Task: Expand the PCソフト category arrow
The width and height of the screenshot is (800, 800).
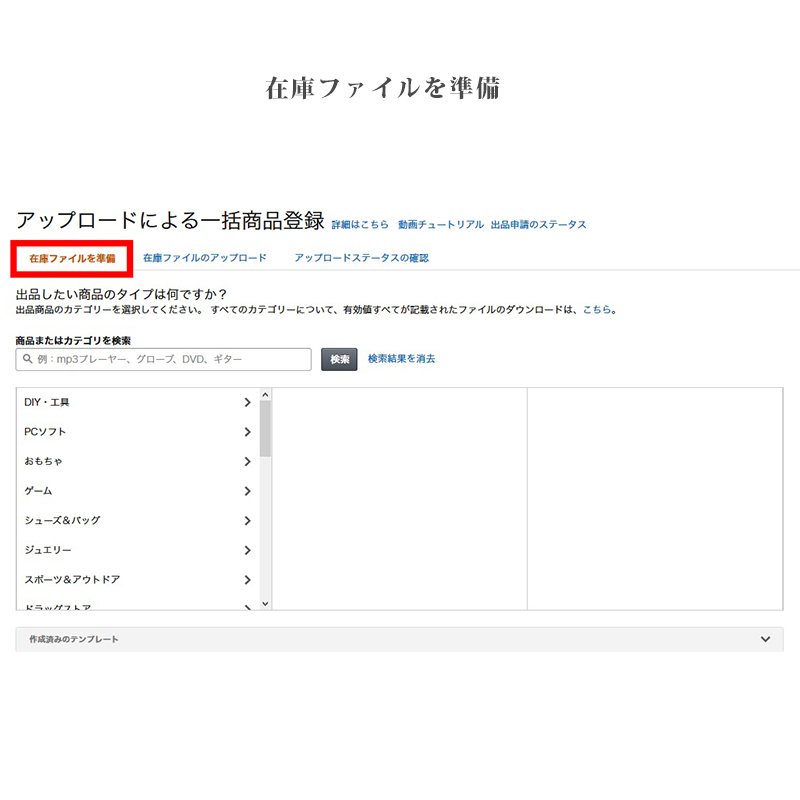Action: [247, 432]
